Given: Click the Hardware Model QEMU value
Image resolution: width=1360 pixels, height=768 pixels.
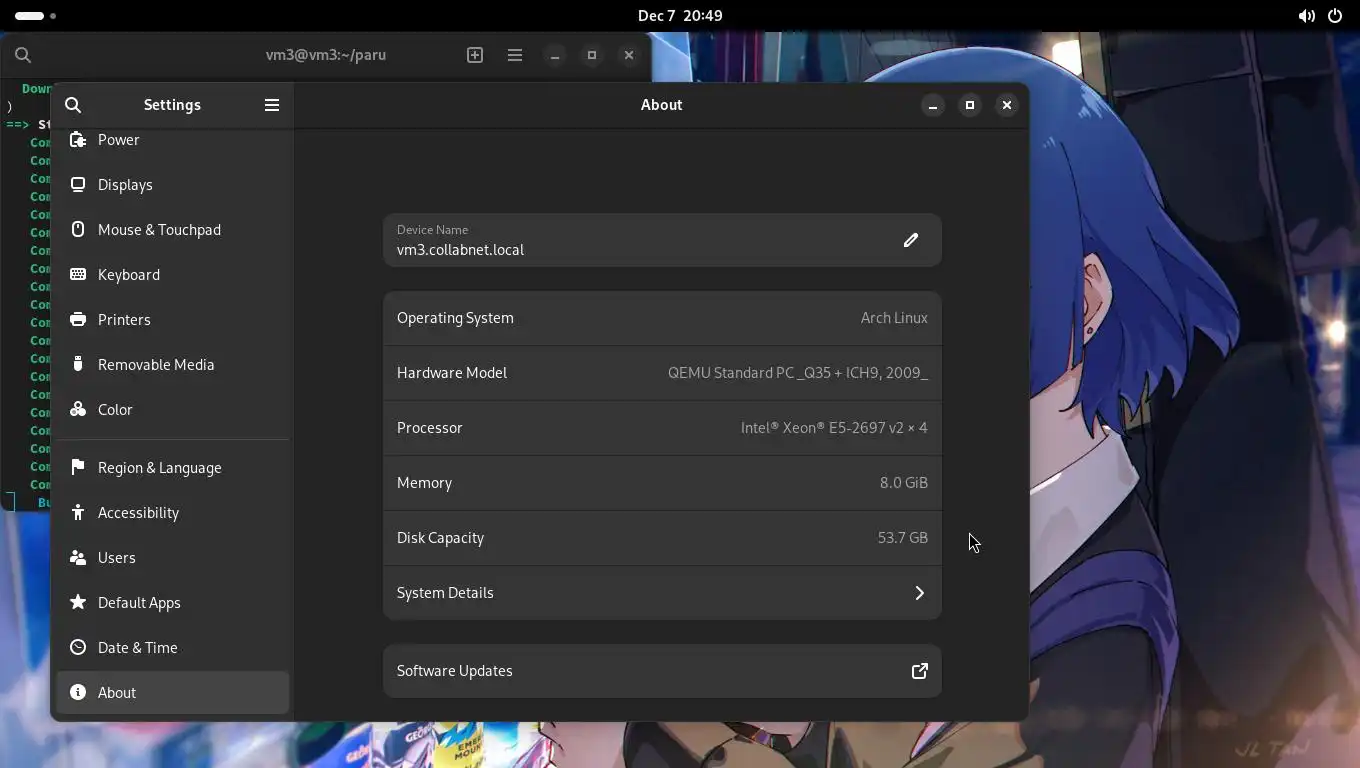Looking at the screenshot, I should (x=798, y=373).
